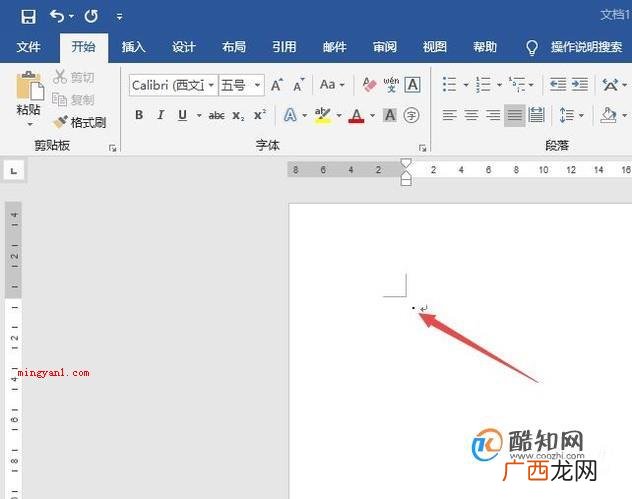This screenshot has height=499, width=632.
Task: Apply the character border icon
Action: [412, 85]
